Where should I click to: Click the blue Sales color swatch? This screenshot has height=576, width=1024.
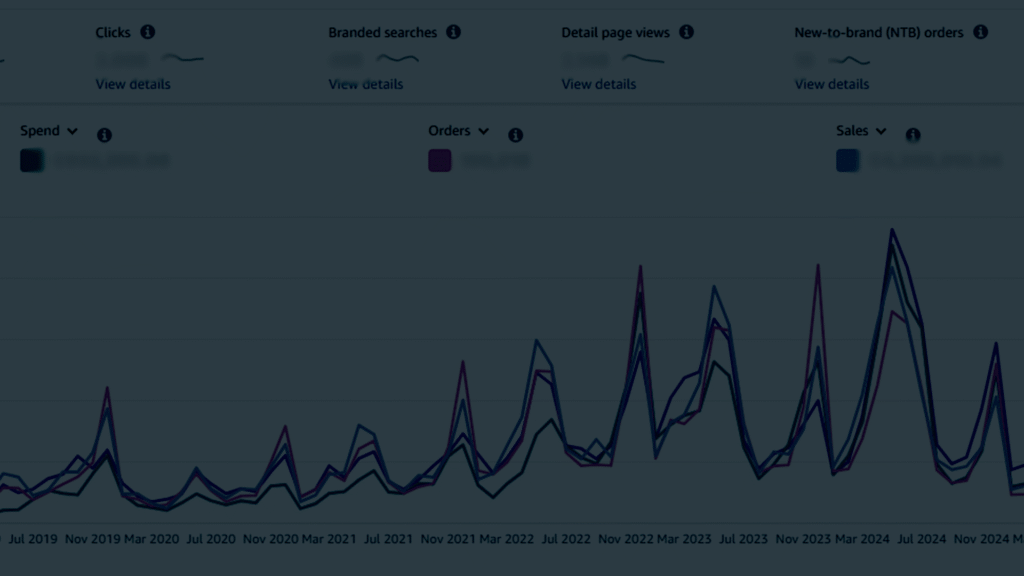coord(848,160)
